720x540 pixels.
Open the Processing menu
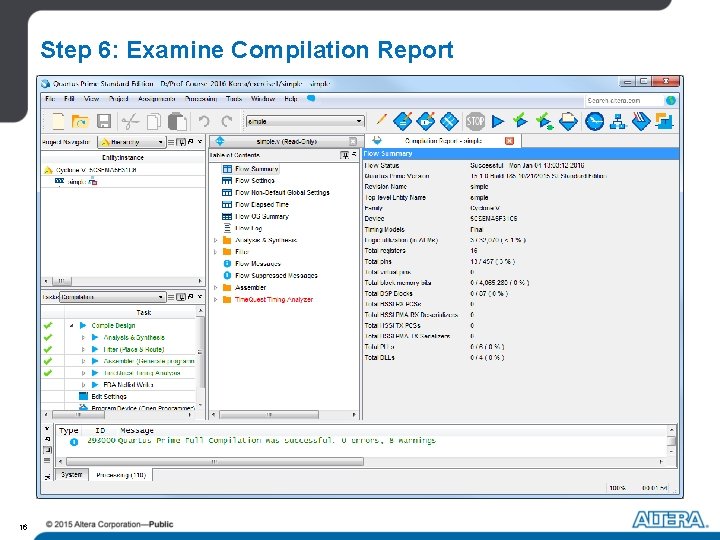201,99
